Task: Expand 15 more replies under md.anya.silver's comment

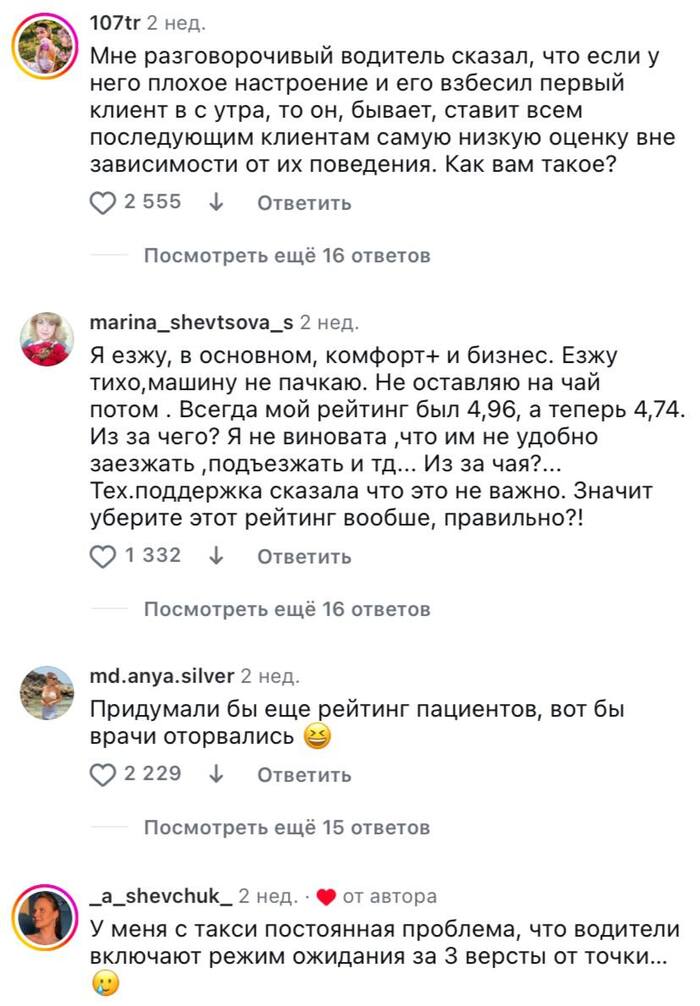Action: coord(287,828)
